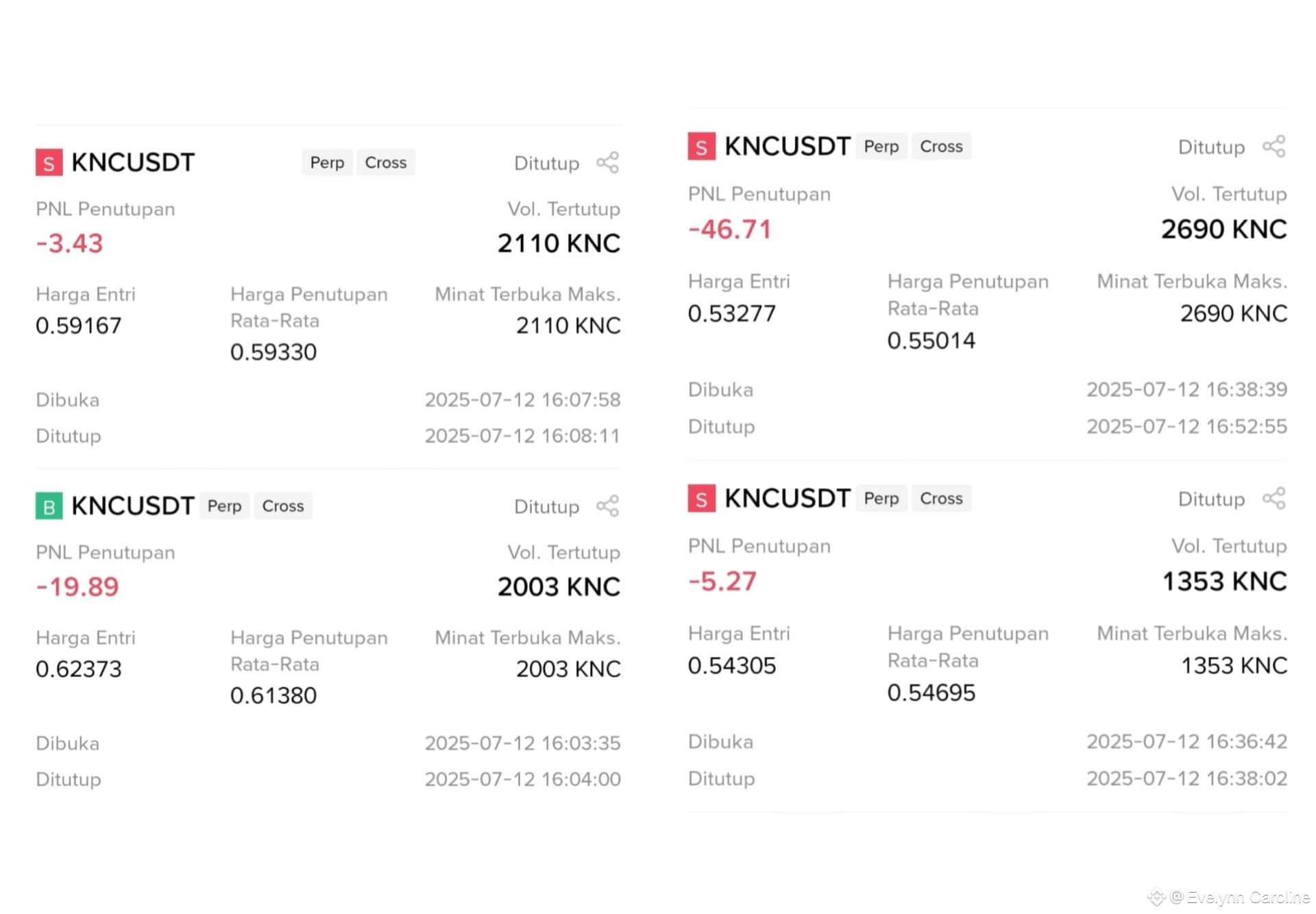1316x914 pixels.
Task: Select the Cross tag on the -3.43 trade
Action: click(386, 162)
